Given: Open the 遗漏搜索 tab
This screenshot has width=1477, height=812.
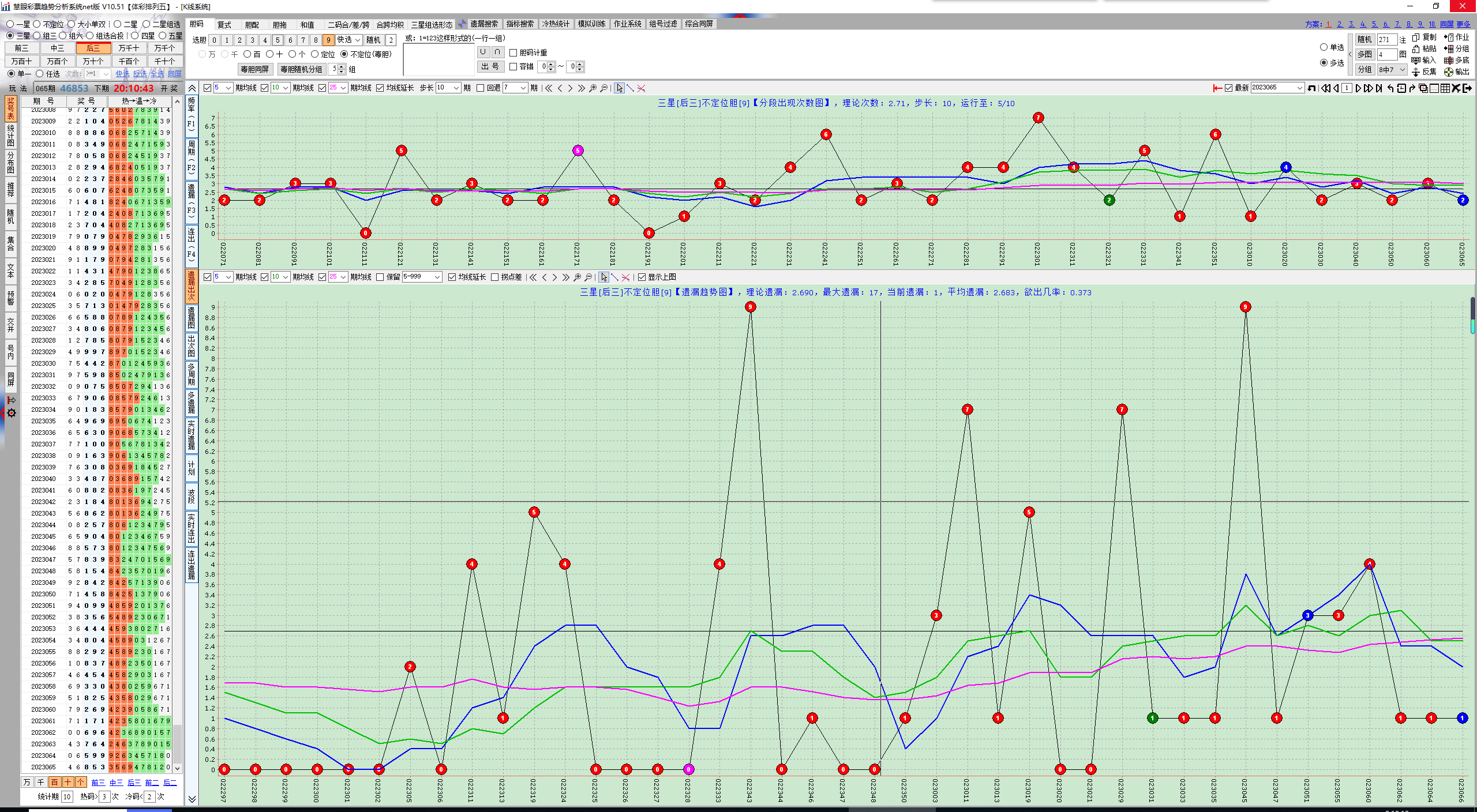Looking at the screenshot, I should 484,24.
